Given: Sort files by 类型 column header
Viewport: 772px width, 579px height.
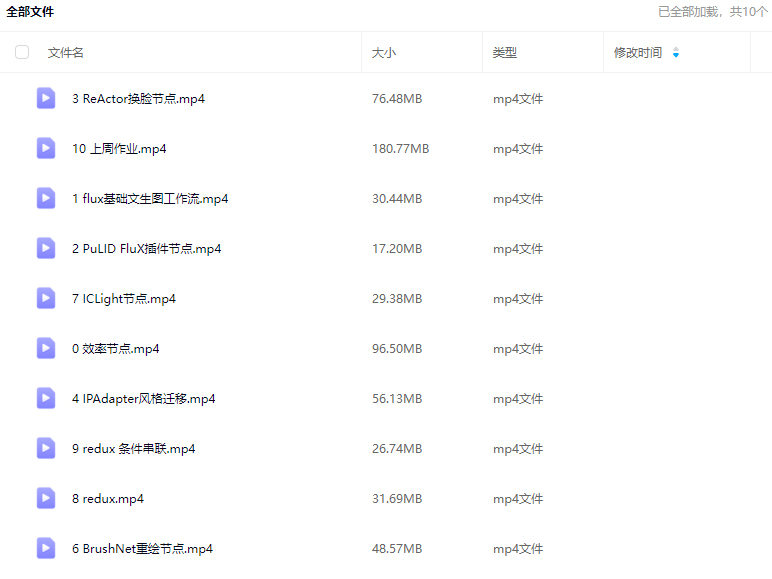Looking at the screenshot, I should coord(505,53).
